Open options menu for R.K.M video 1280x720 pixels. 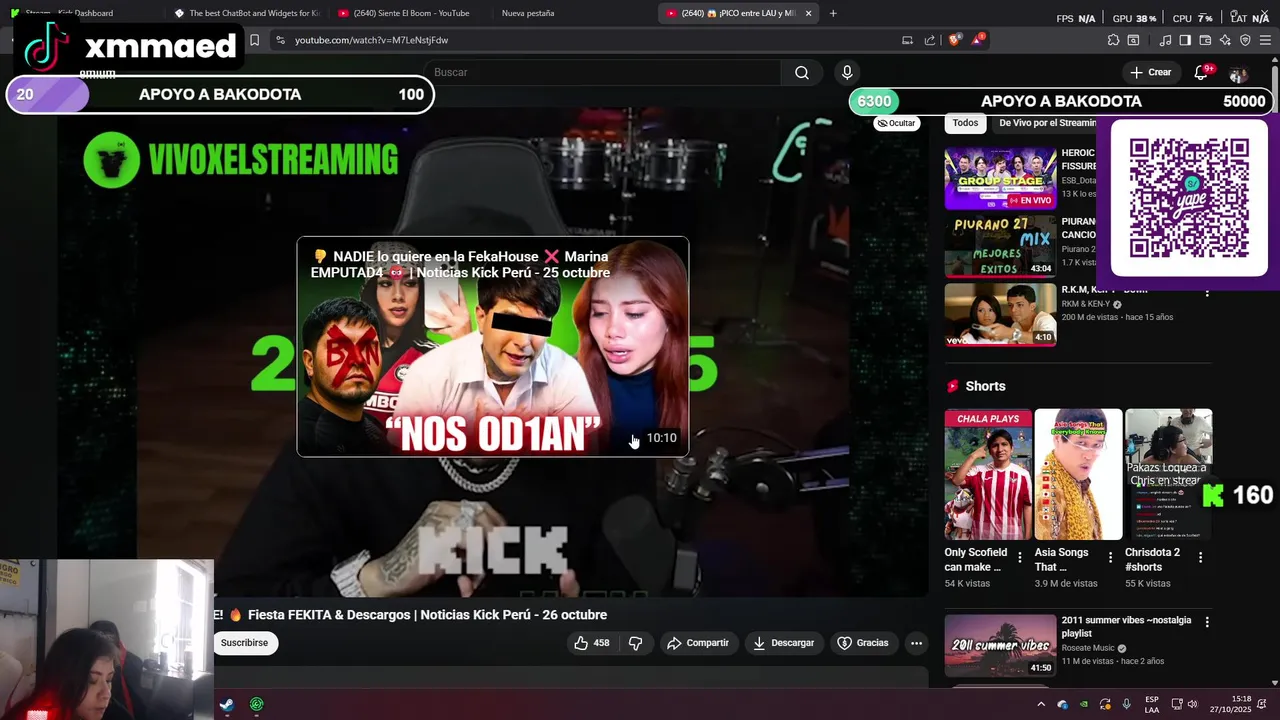[x=1207, y=292]
